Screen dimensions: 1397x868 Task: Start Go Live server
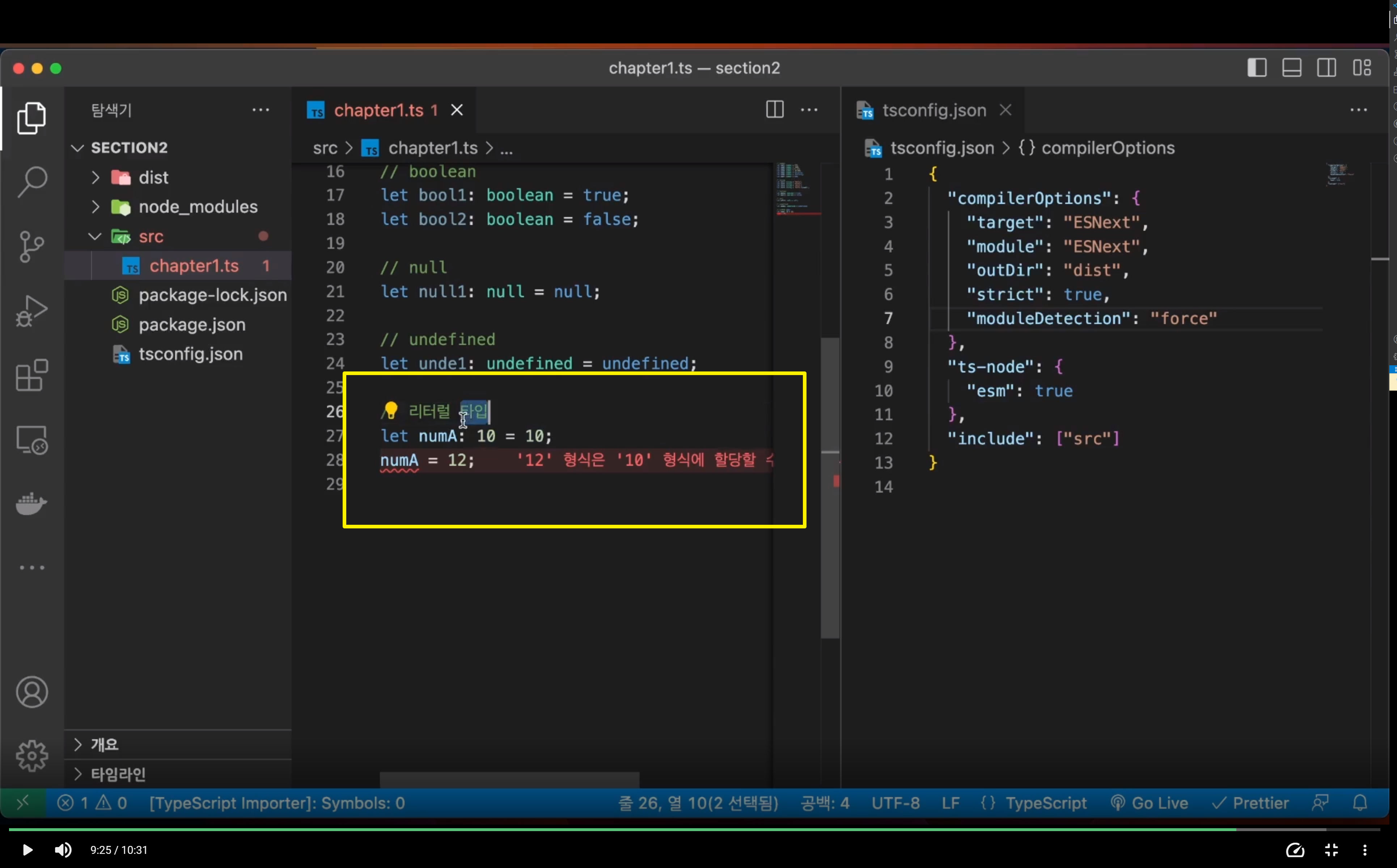(x=1149, y=803)
